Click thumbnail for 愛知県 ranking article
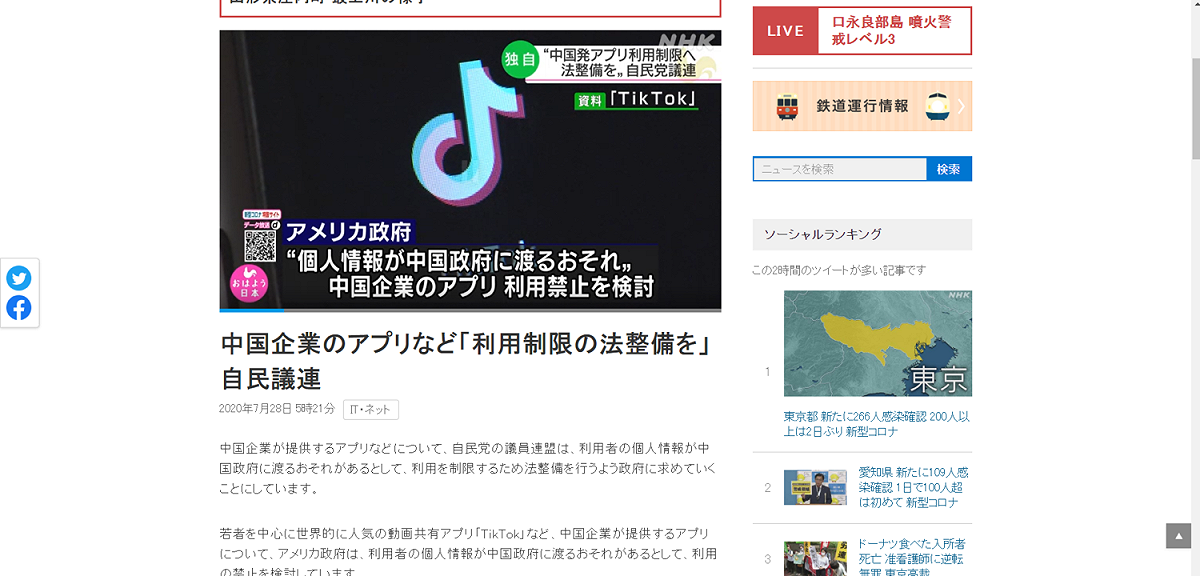 (x=815, y=487)
